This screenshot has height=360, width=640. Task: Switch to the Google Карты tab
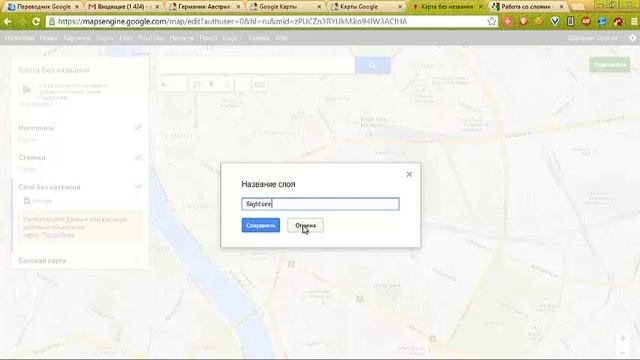point(278,7)
